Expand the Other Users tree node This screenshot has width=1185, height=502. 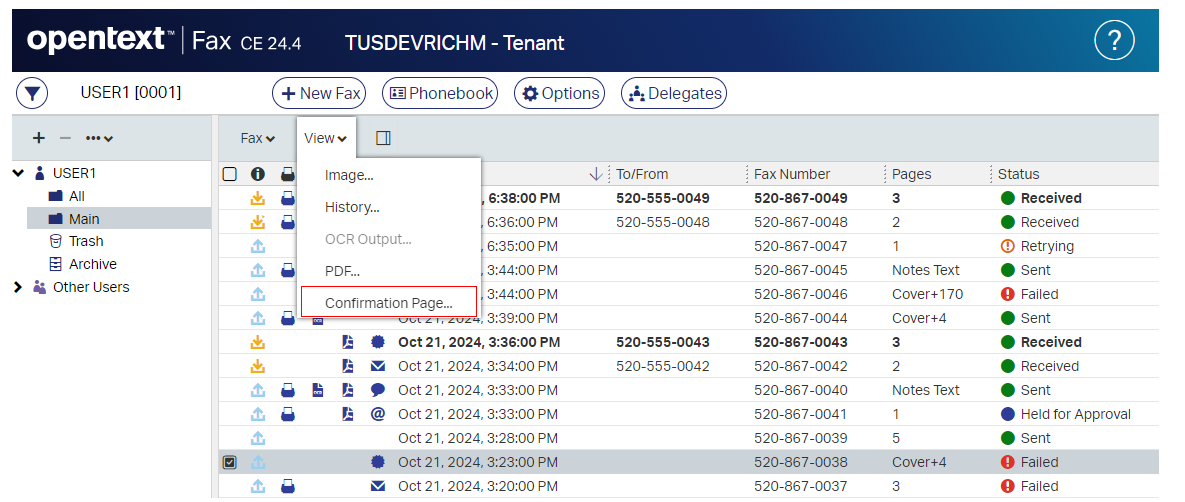click(x=18, y=287)
